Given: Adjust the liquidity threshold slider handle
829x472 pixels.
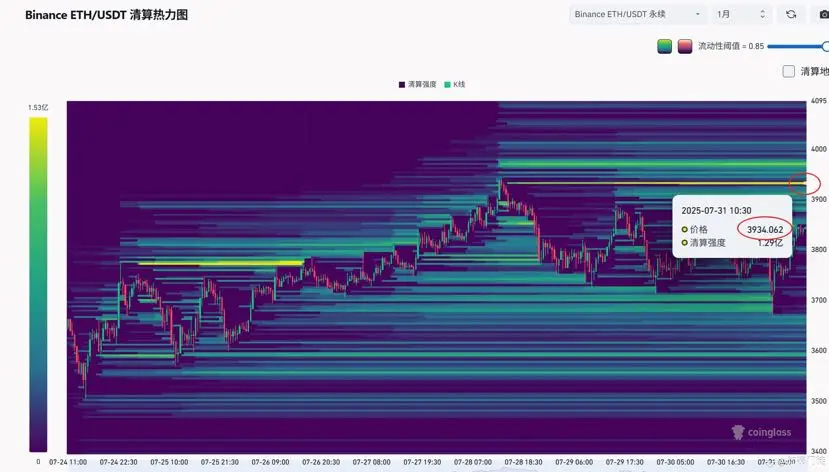Looking at the screenshot, I should [825, 47].
